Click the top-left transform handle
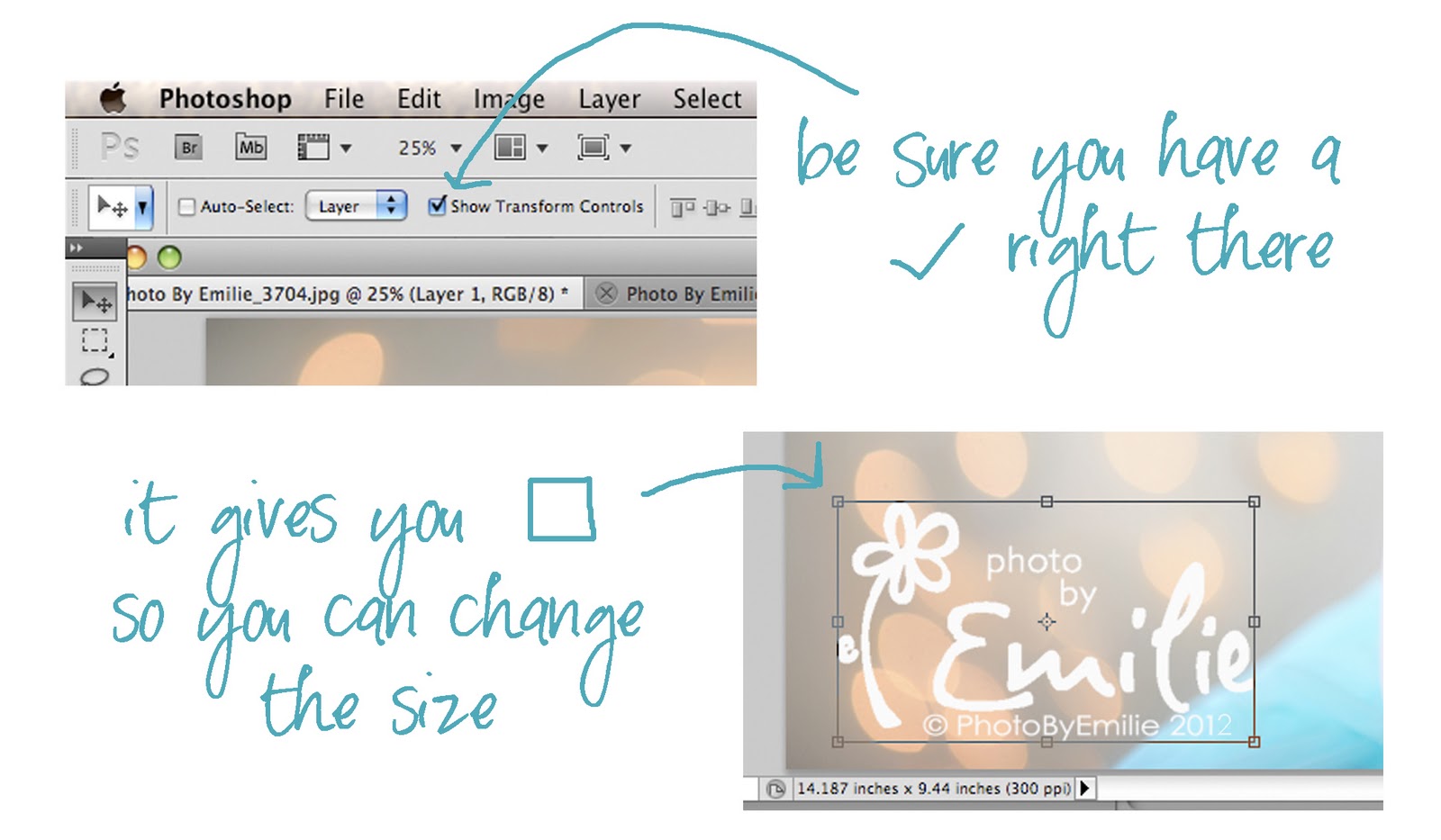Viewport: 1441px width, 840px height. 838,501
